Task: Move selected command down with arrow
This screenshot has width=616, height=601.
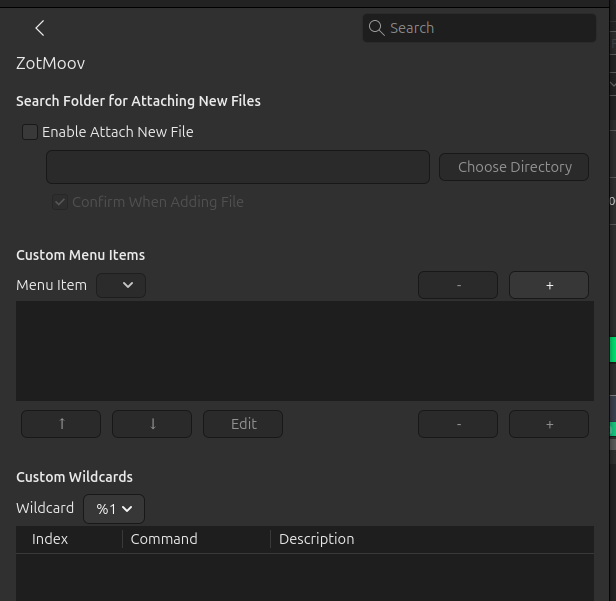Action: coord(152,424)
